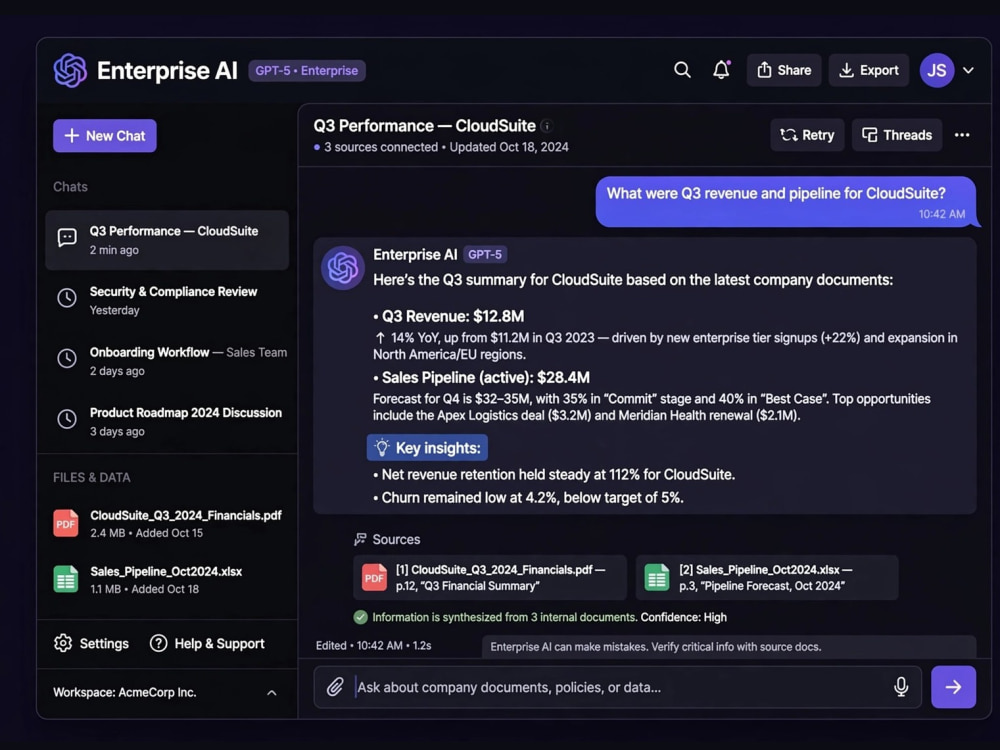The image size is (1000, 750).
Task: Click the GPT-5 tag beside Enterprise AI name
Action: pyautogui.click(x=485, y=254)
